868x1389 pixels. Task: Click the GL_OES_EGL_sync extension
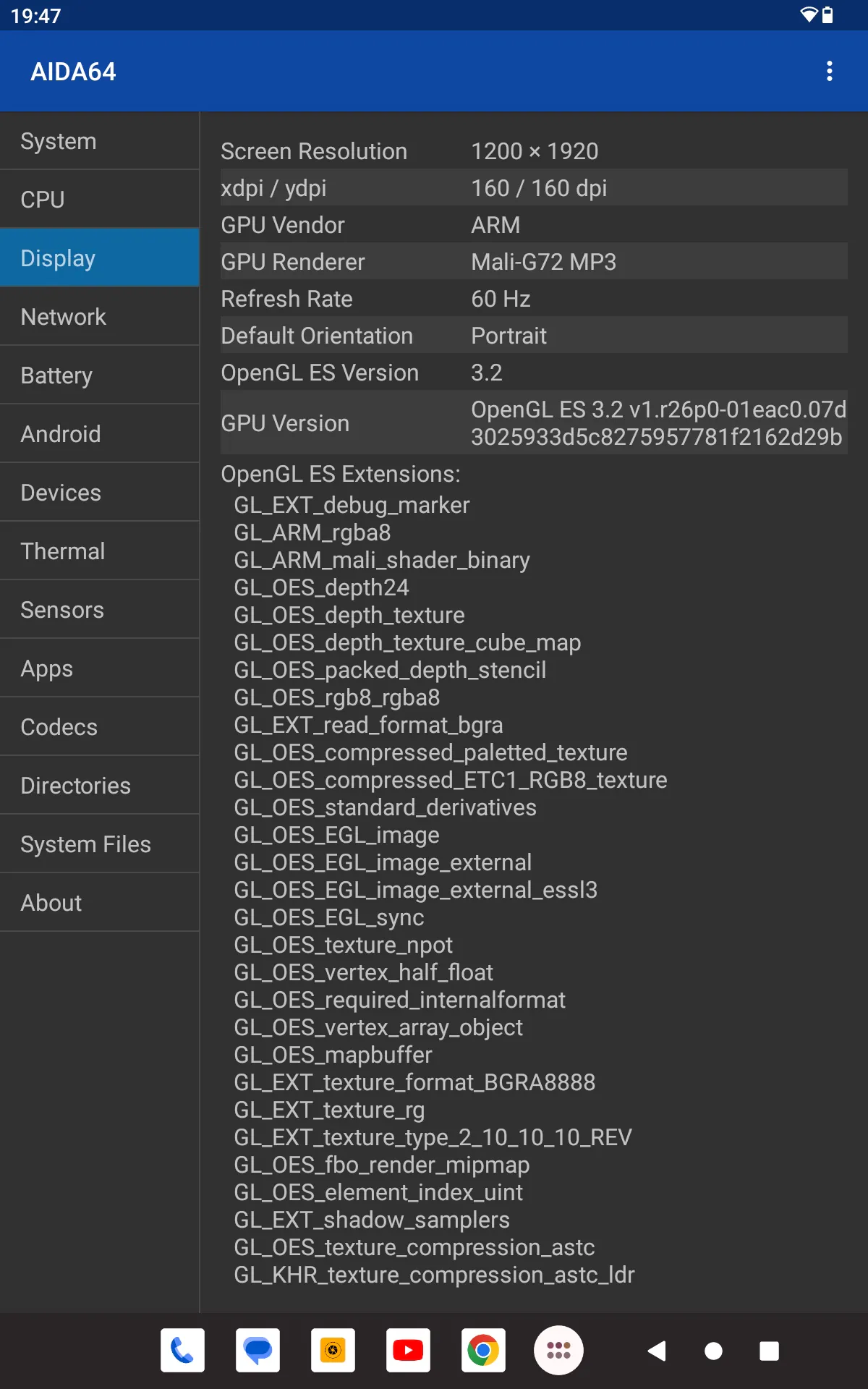pos(329,917)
